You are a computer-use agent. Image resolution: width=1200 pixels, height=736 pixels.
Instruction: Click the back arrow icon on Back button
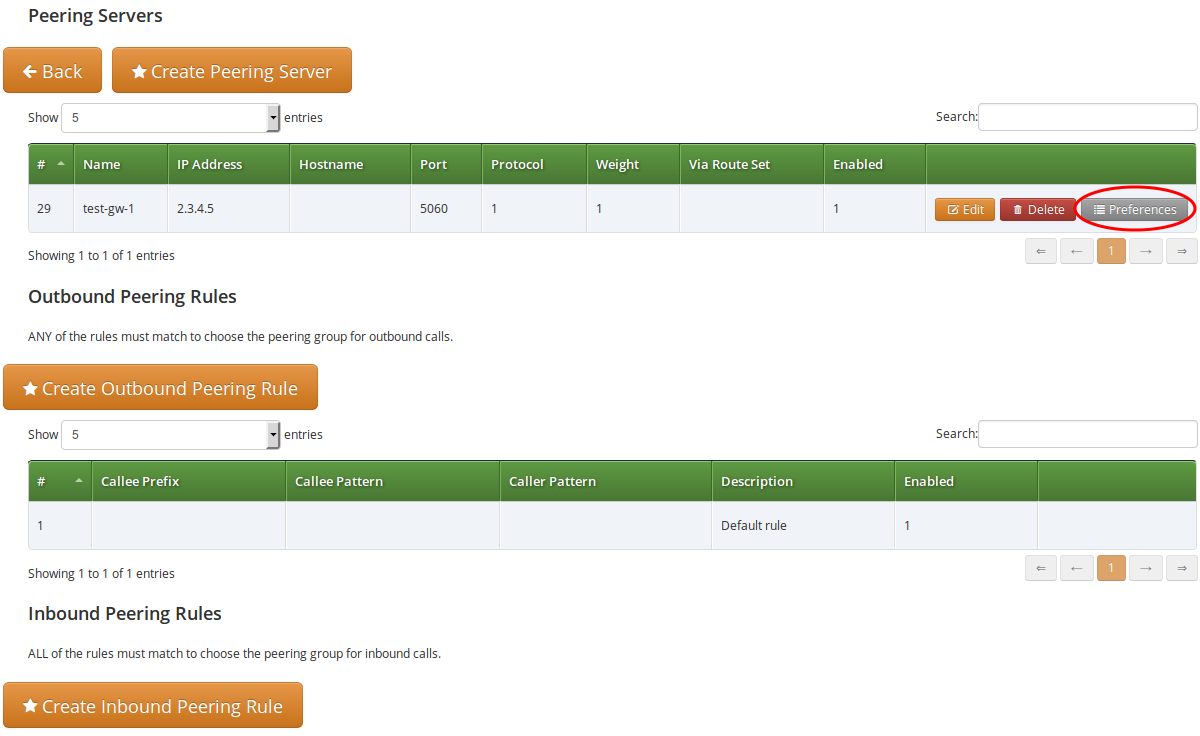(x=30, y=70)
